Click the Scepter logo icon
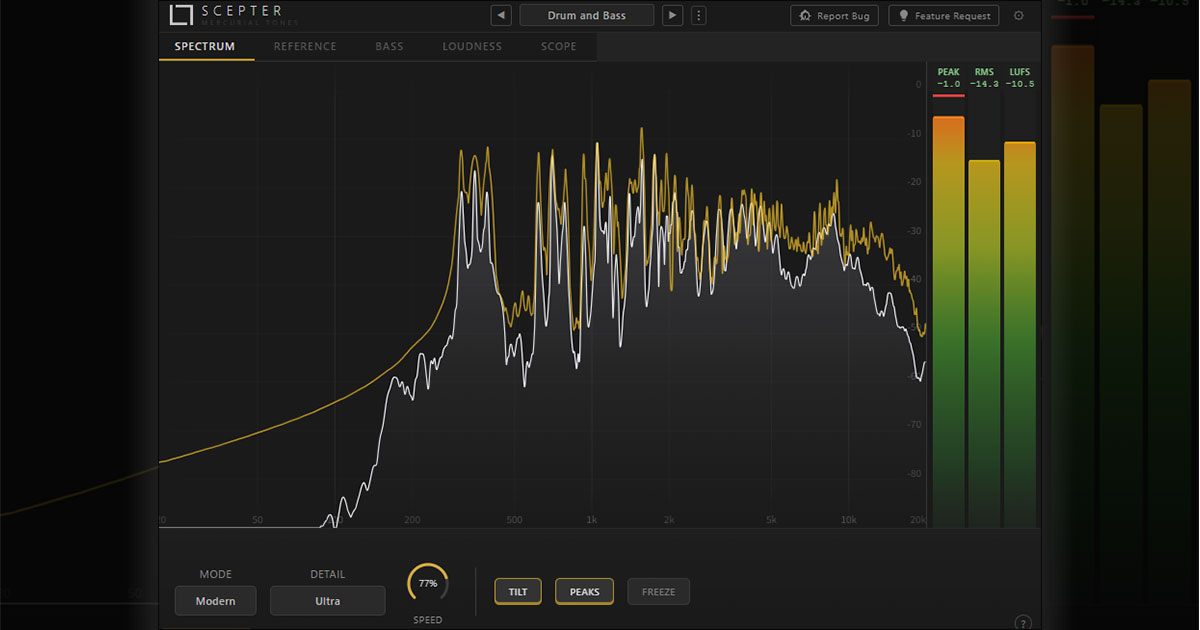Viewport: 1200px width, 630px height. [181, 15]
